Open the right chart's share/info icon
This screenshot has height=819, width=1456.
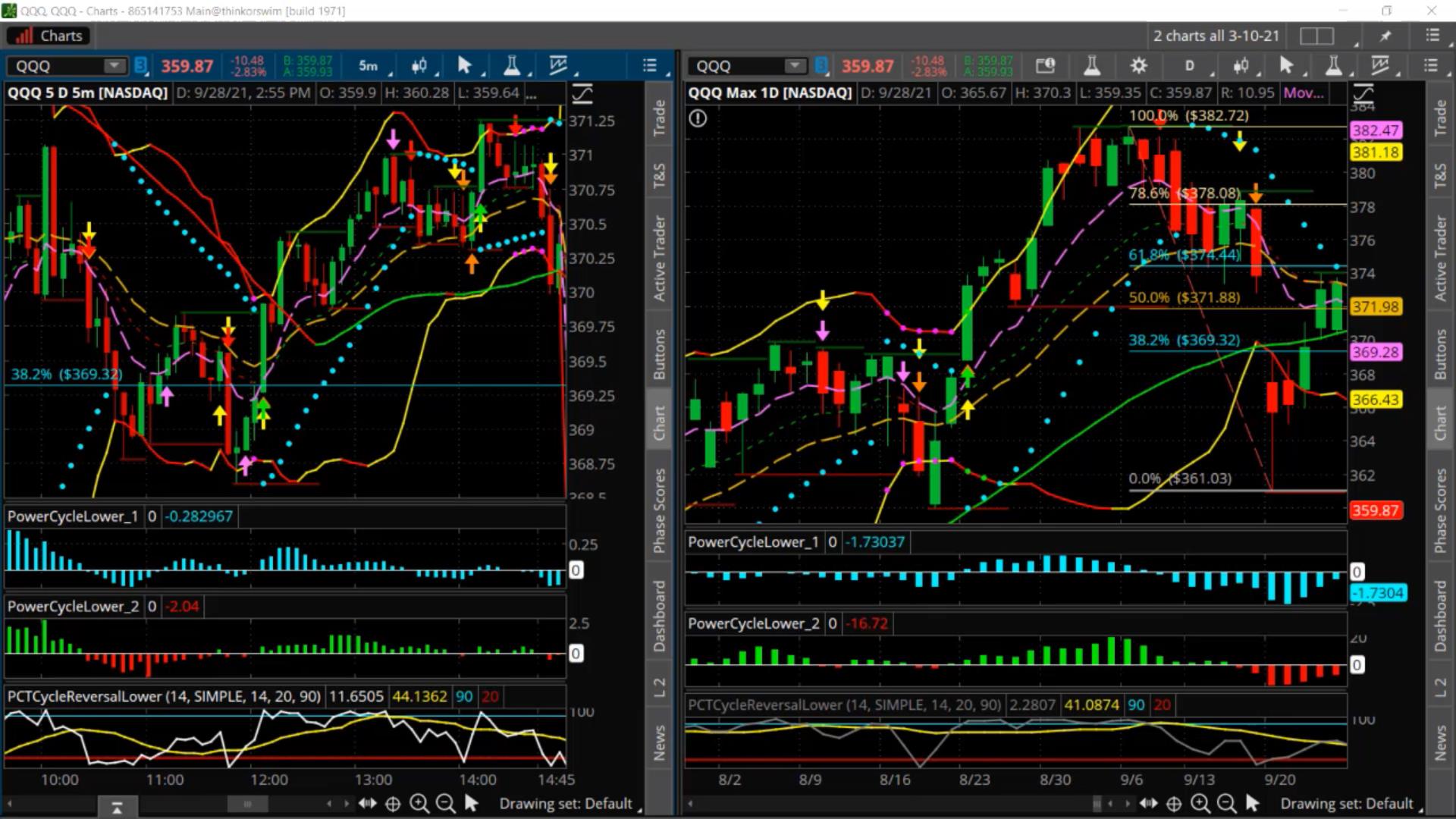(x=1045, y=66)
